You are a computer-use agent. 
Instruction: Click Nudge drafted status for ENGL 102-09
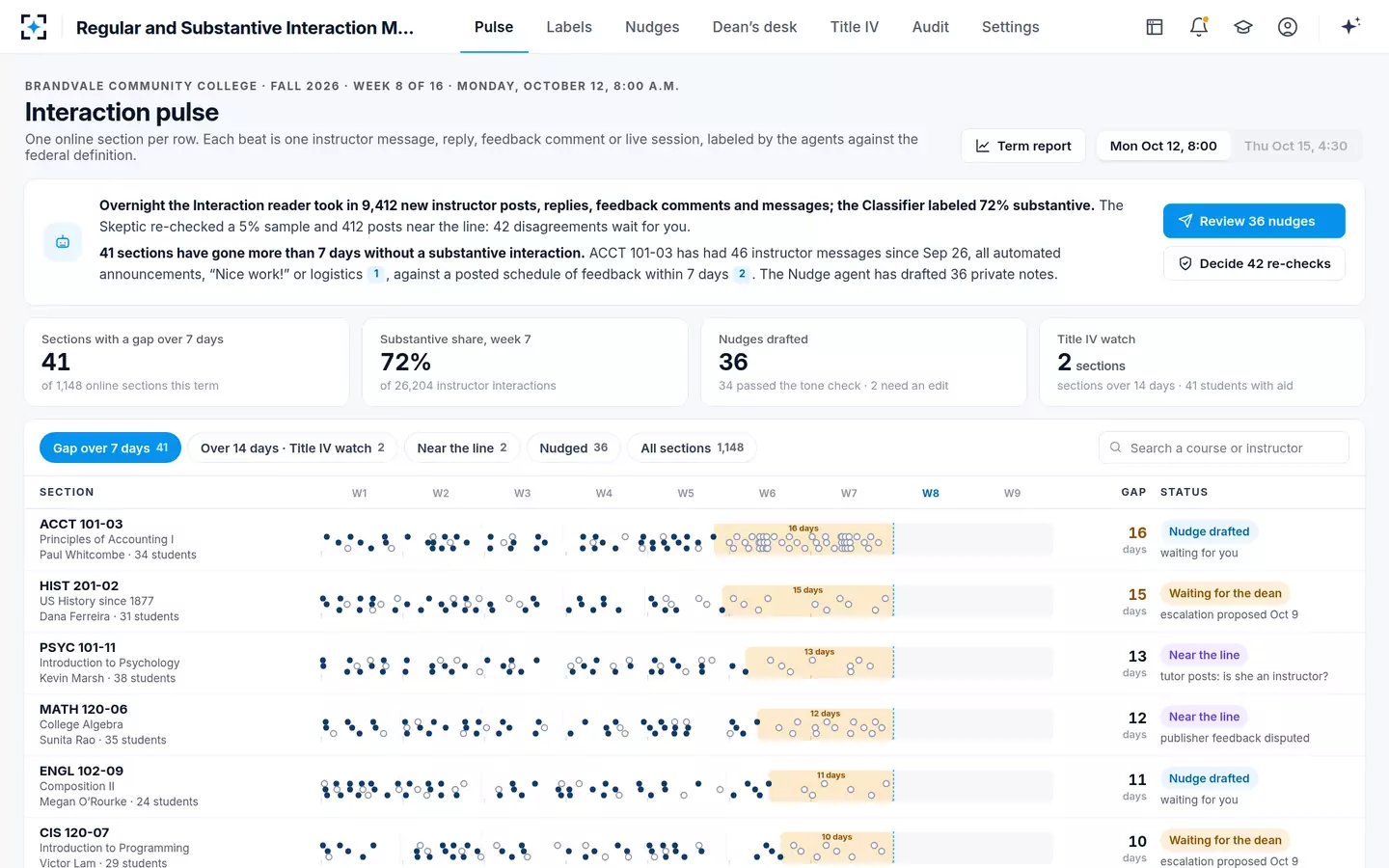(x=1209, y=778)
